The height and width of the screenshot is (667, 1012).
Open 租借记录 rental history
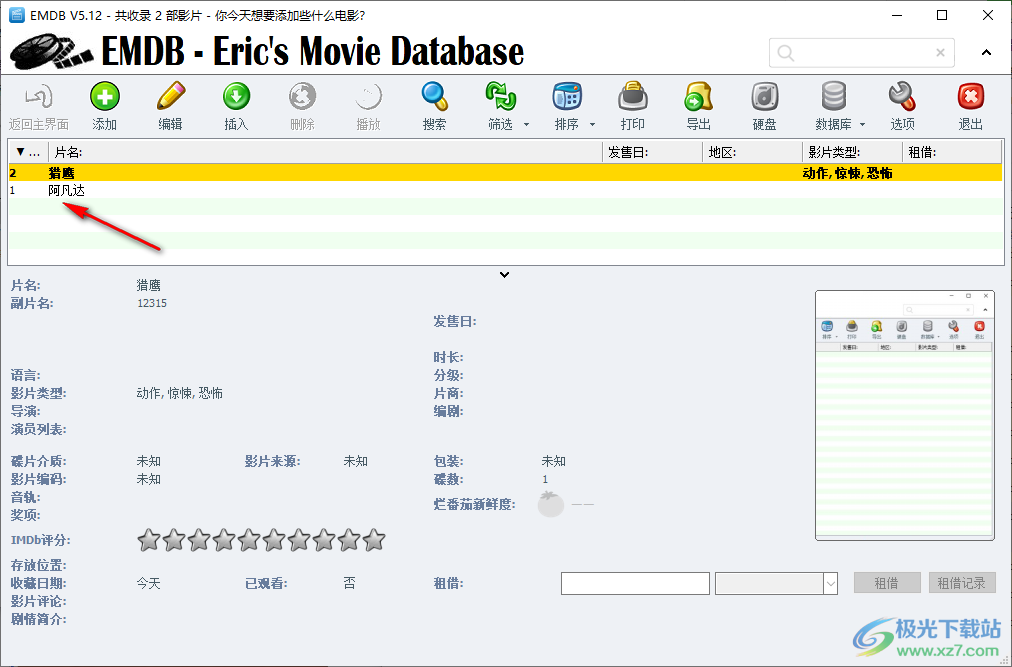click(x=962, y=582)
